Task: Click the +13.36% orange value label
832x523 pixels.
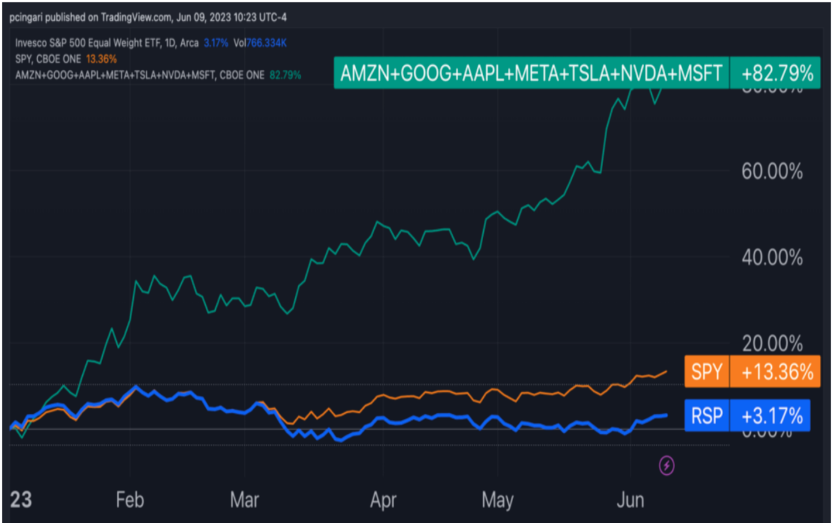Action: [x=776, y=371]
